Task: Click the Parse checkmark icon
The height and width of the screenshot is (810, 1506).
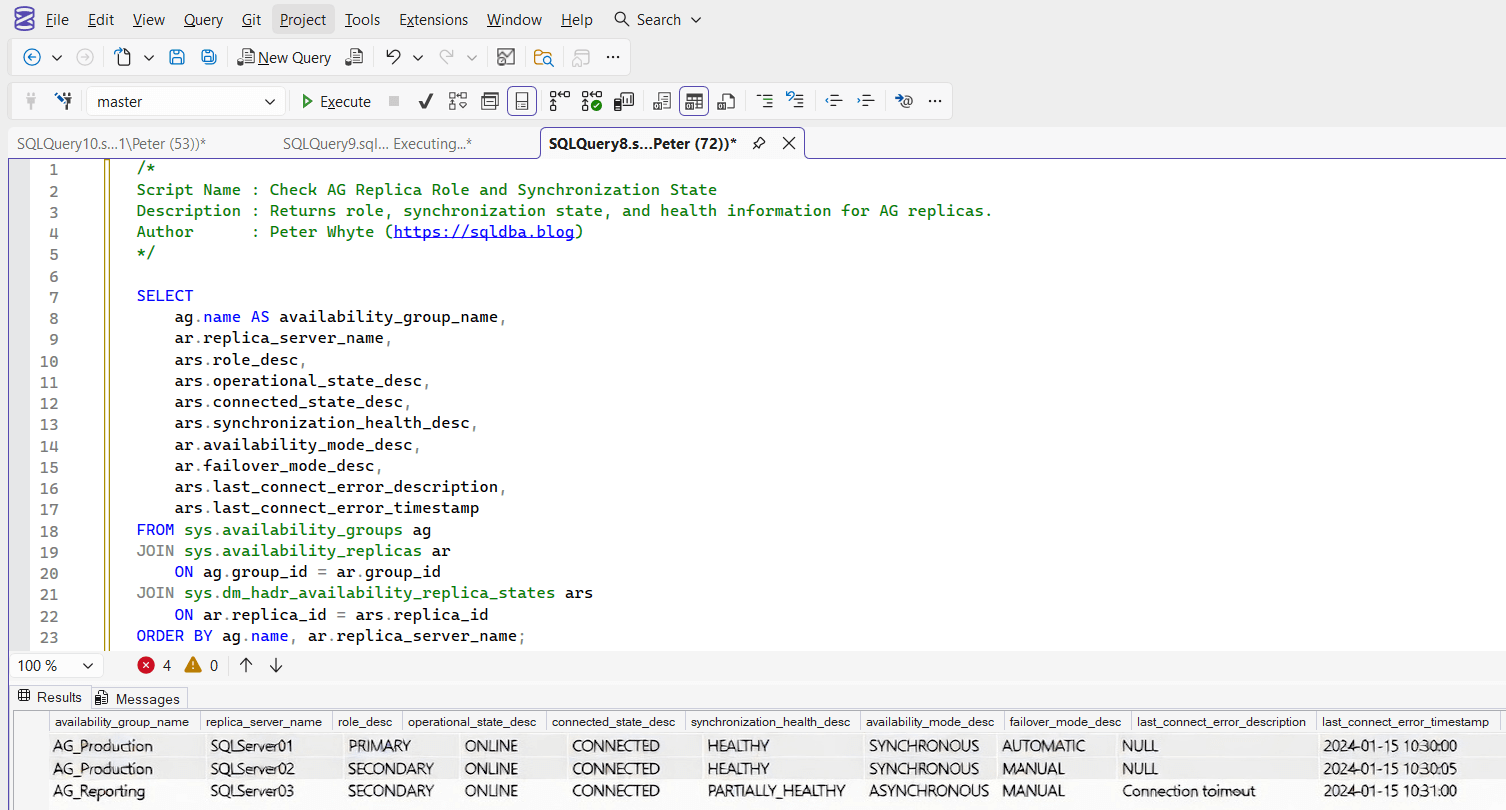Action: [x=425, y=101]
